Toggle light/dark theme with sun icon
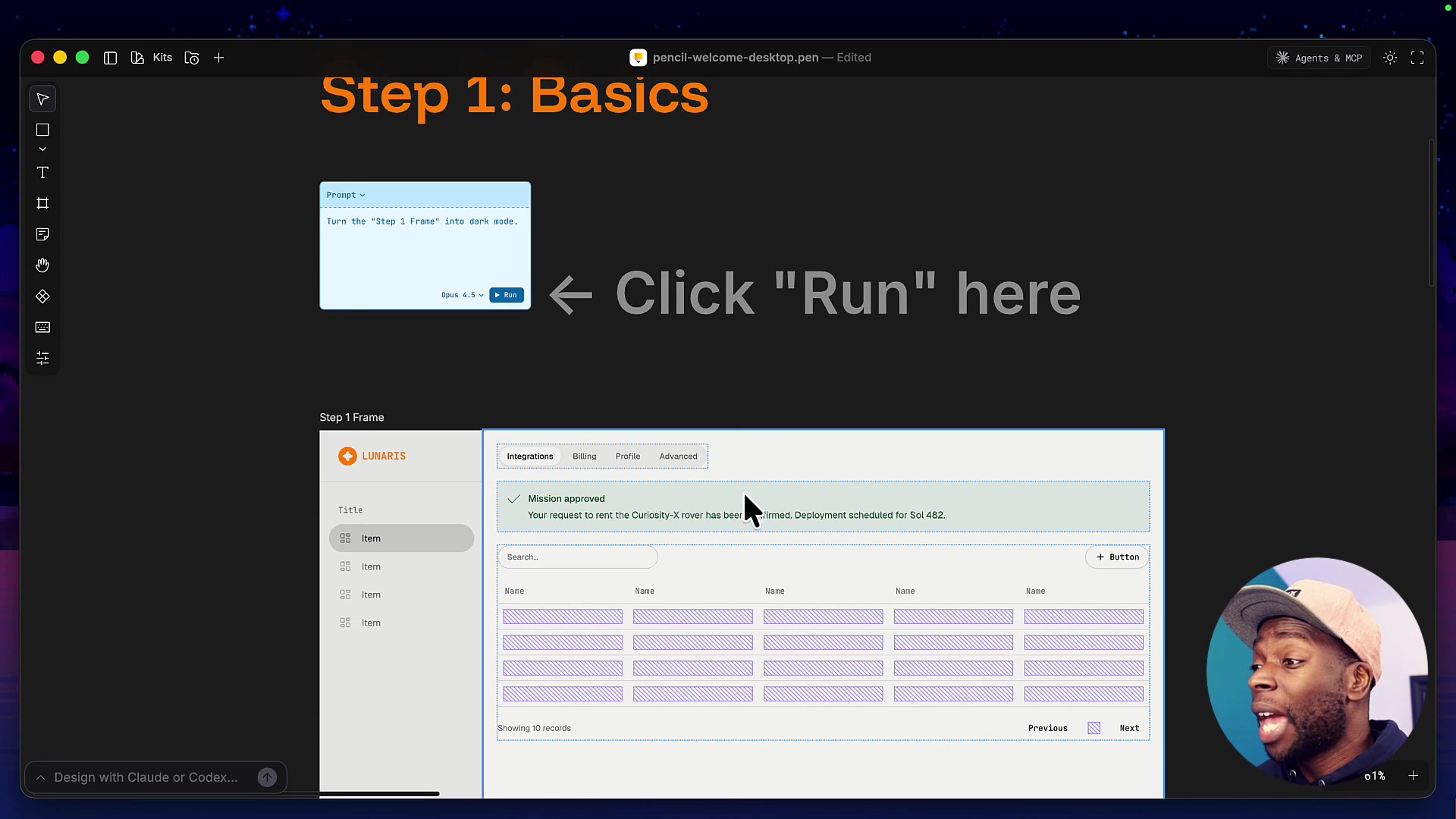 (x=1391, y=57)
